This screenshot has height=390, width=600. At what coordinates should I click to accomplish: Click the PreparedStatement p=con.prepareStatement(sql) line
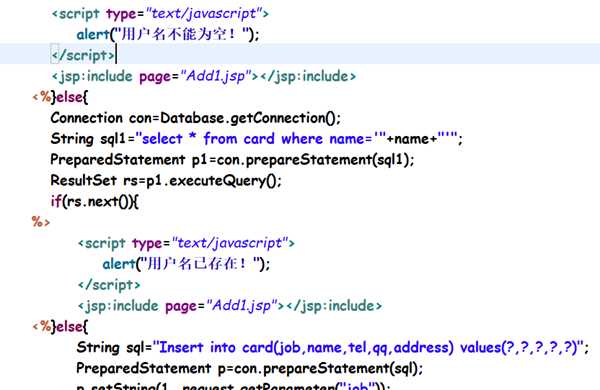pos(249,368)
